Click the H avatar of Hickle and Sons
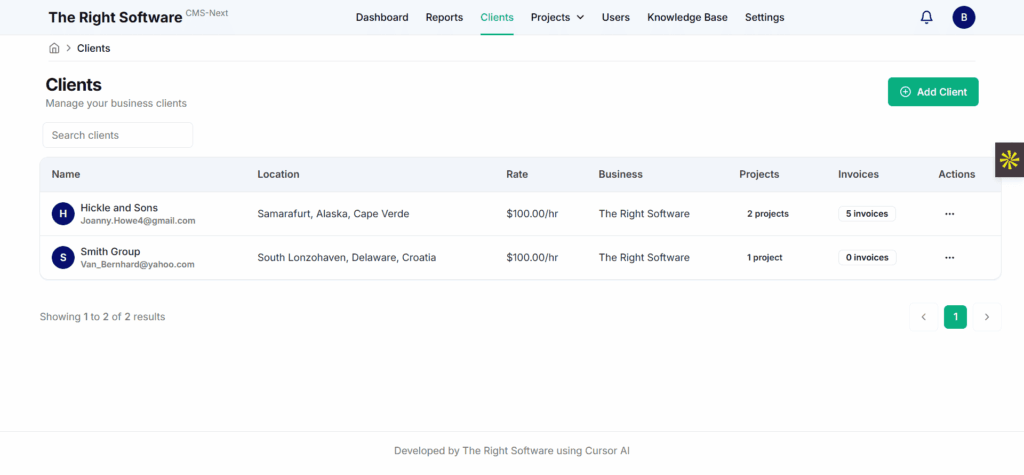 click(63, 214)
